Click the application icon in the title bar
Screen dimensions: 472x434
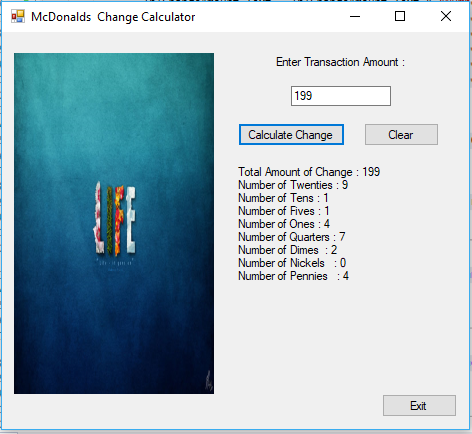tap(18, 16)
